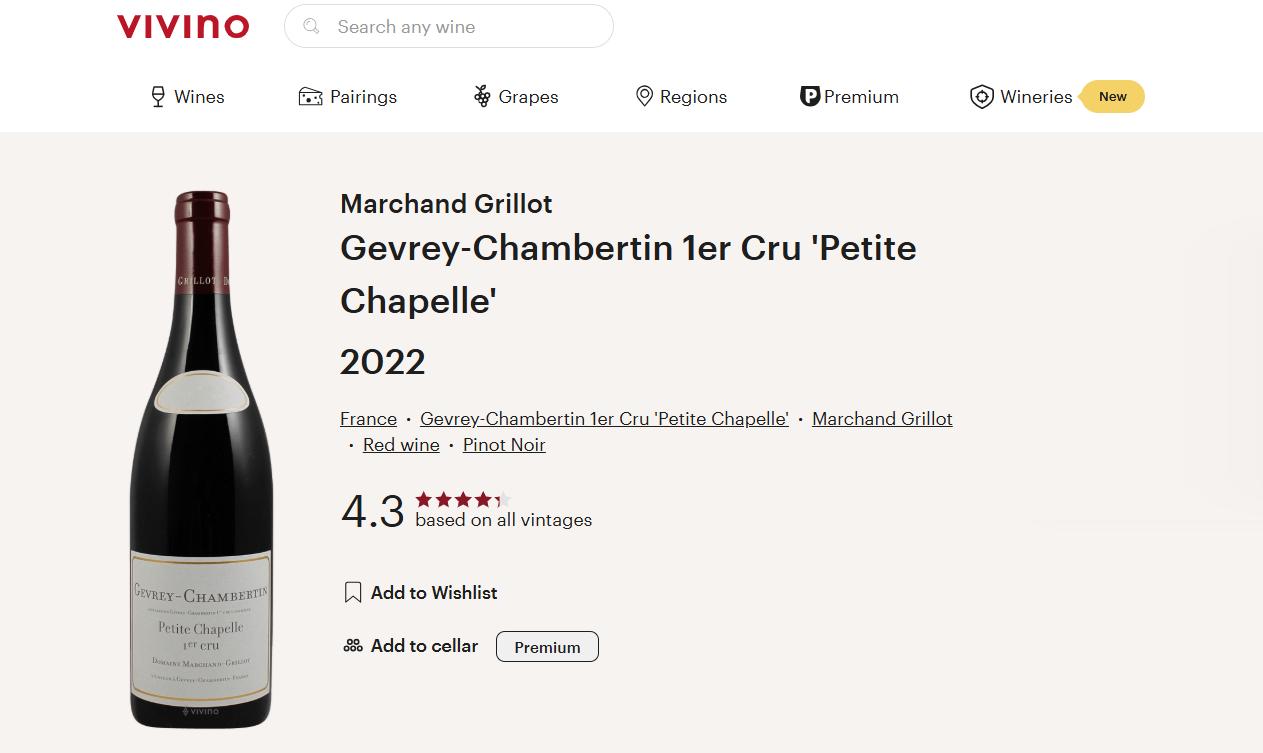Click the Vivino logo

tap(183, 26)
